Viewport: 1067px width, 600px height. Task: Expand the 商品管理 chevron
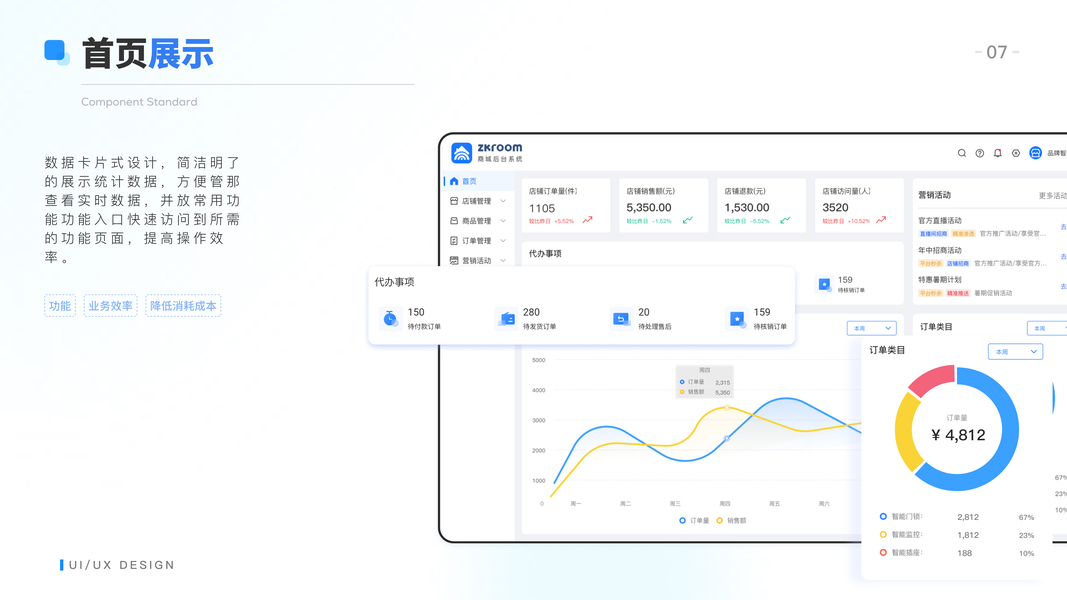pos(503,221)
